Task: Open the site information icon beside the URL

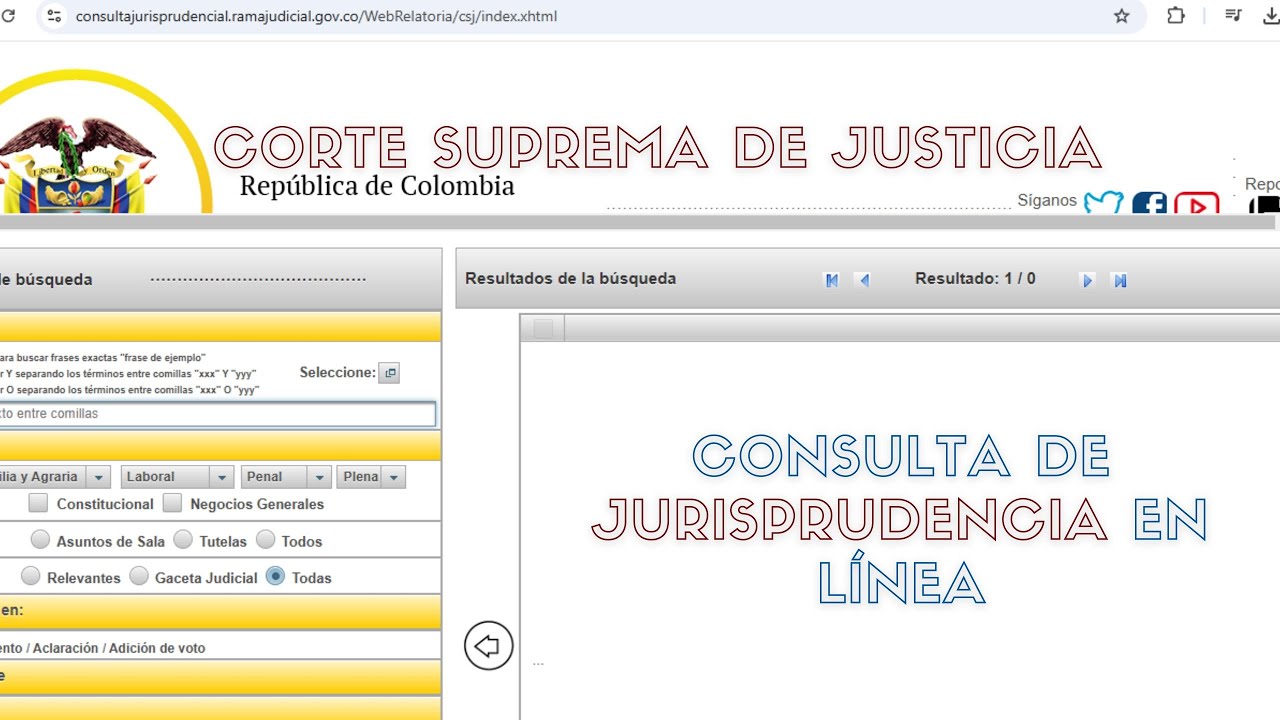Action: pos(55,16)
